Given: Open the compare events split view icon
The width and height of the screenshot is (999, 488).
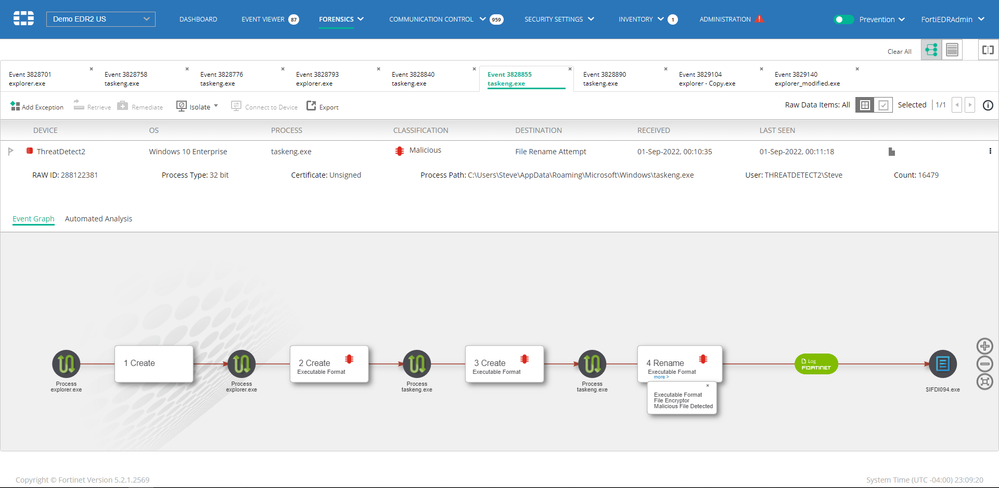Looking at the screenshot, I should 988,50.
